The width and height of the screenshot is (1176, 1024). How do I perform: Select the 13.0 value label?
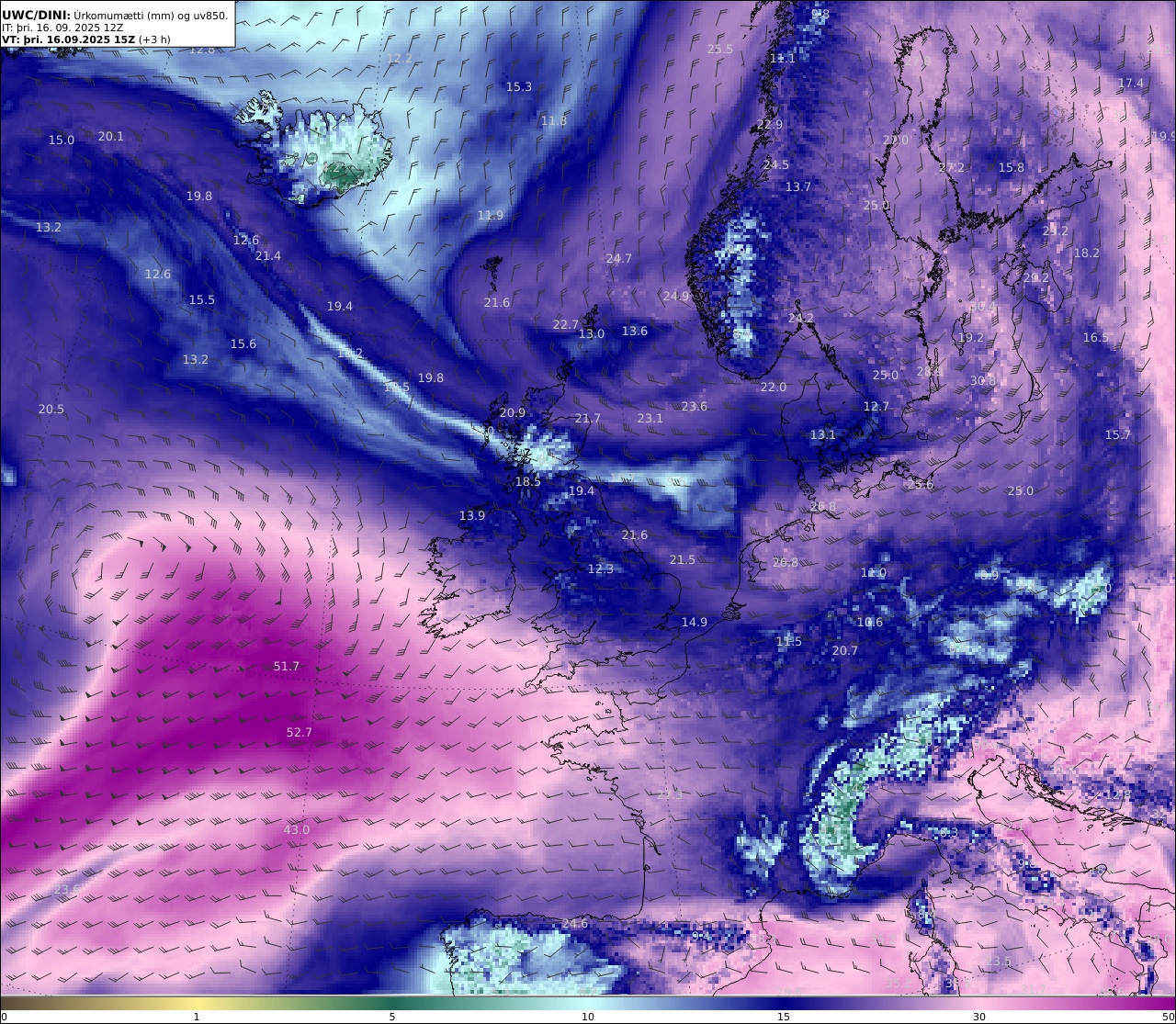pos(592,333)
